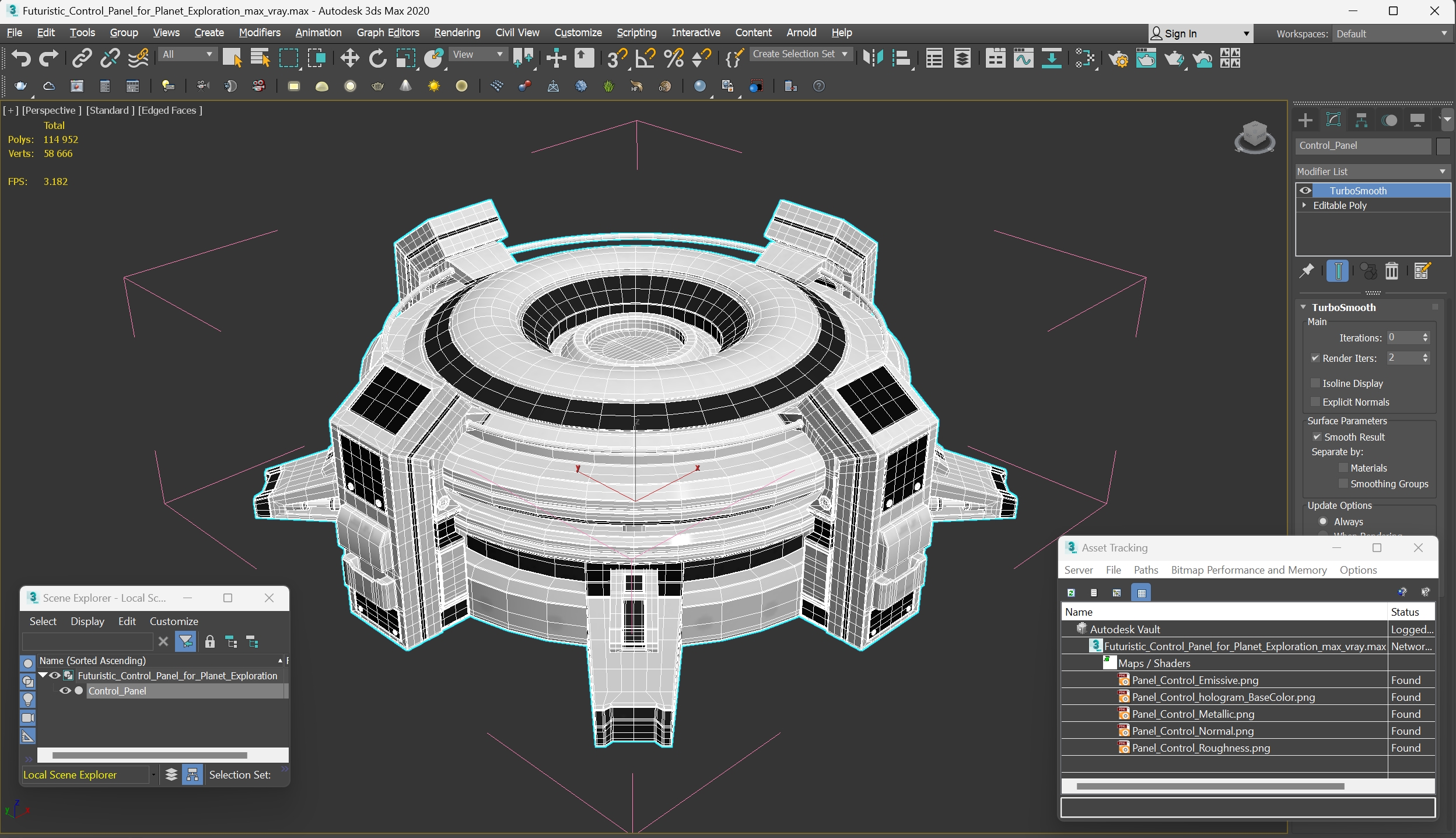Click the ViewCube in the viewport
Screen dimensions: 1456x838
[1254, 138]
